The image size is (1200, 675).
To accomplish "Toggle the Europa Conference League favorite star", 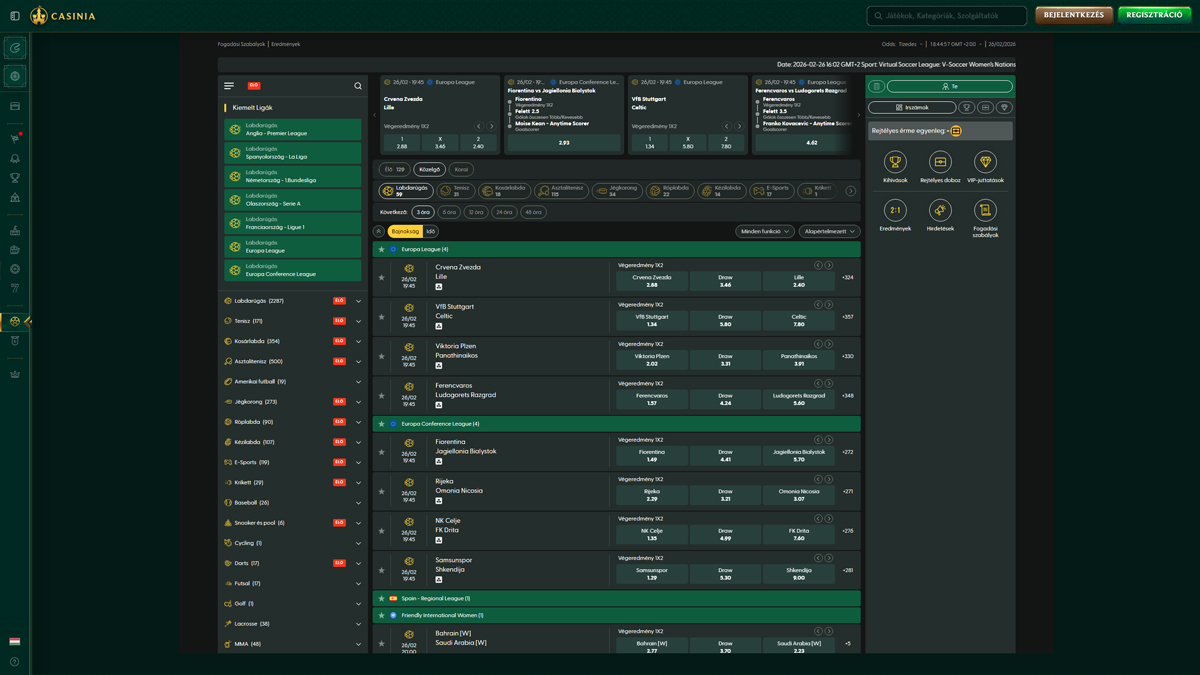I will click(x=381, y=424).
